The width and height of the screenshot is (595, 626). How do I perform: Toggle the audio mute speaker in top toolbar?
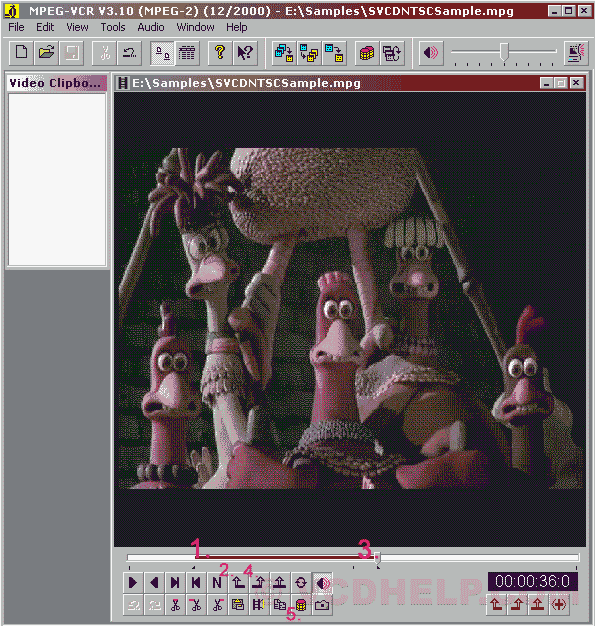pos(430,53)
